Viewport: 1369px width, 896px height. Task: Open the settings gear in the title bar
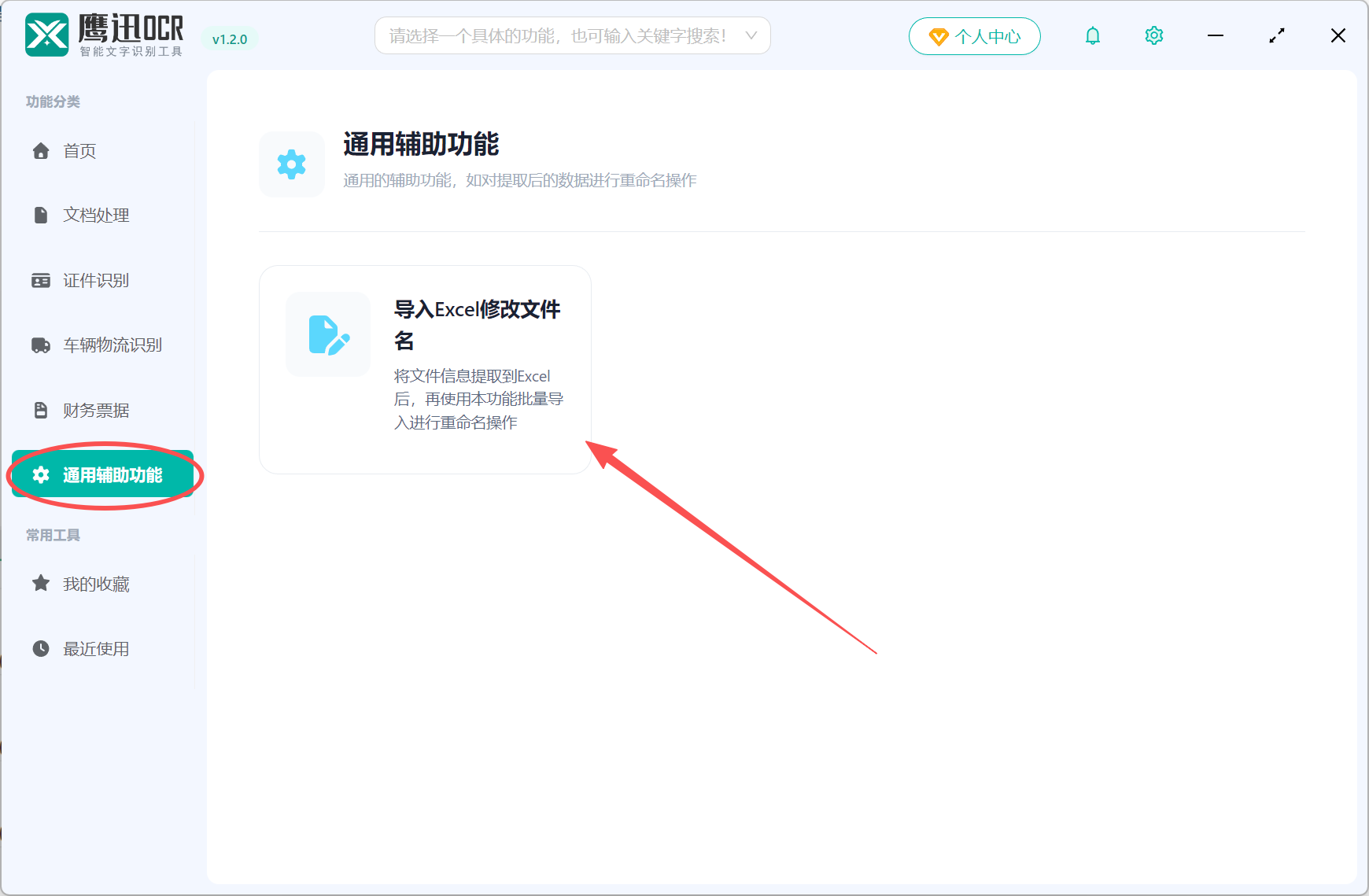[x=1153, y=35]
